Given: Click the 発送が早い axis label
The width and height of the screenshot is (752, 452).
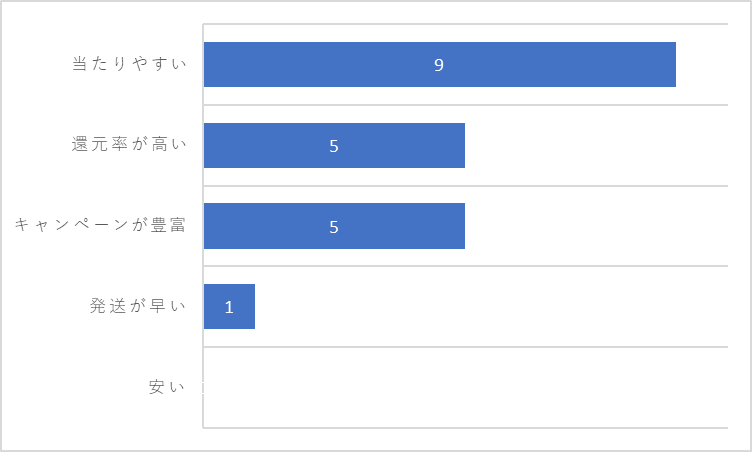Looking at the screenshot, I should tap(138, 306).
